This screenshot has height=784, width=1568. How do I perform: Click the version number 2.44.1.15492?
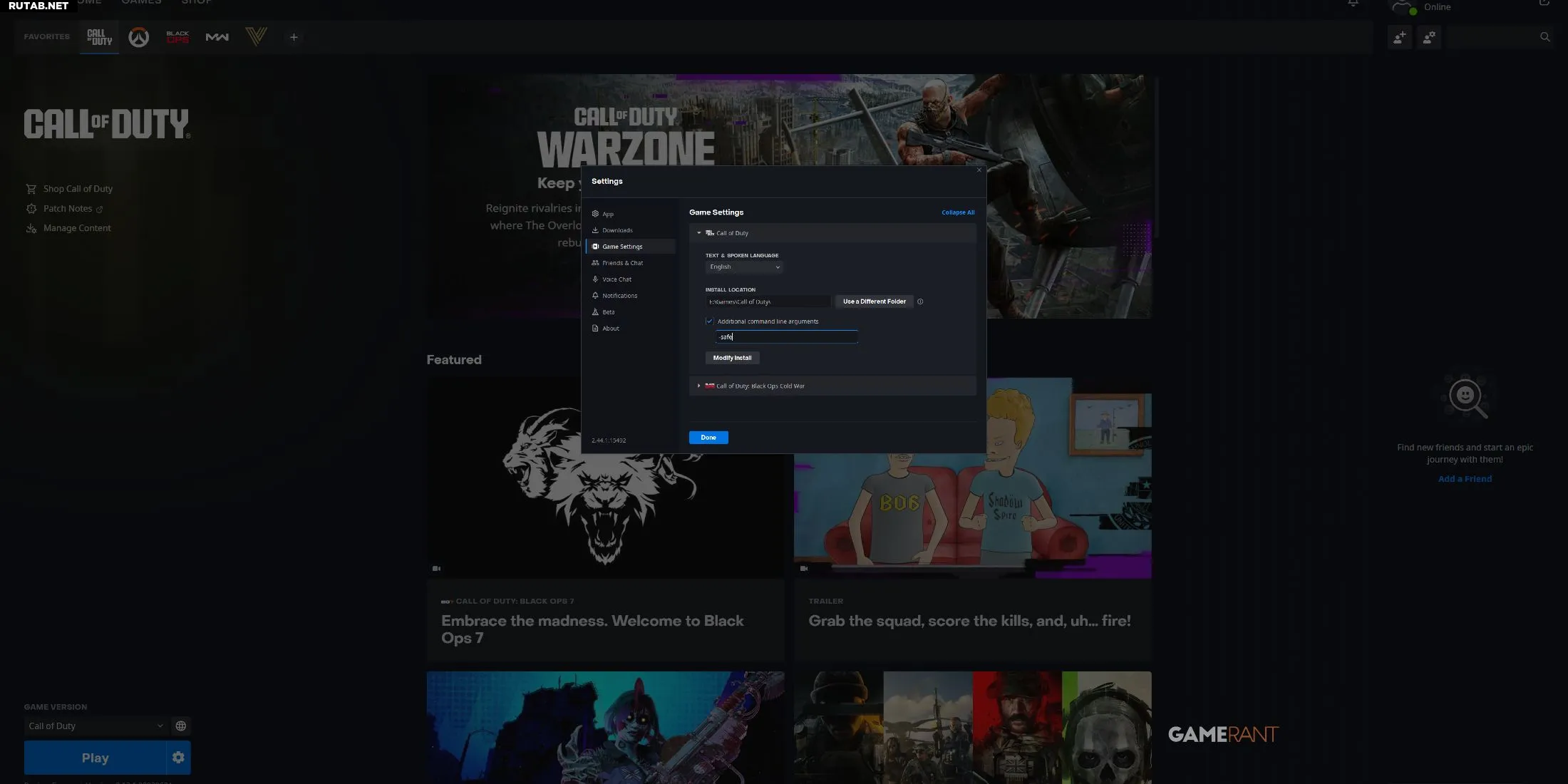(x=609, y=440)
